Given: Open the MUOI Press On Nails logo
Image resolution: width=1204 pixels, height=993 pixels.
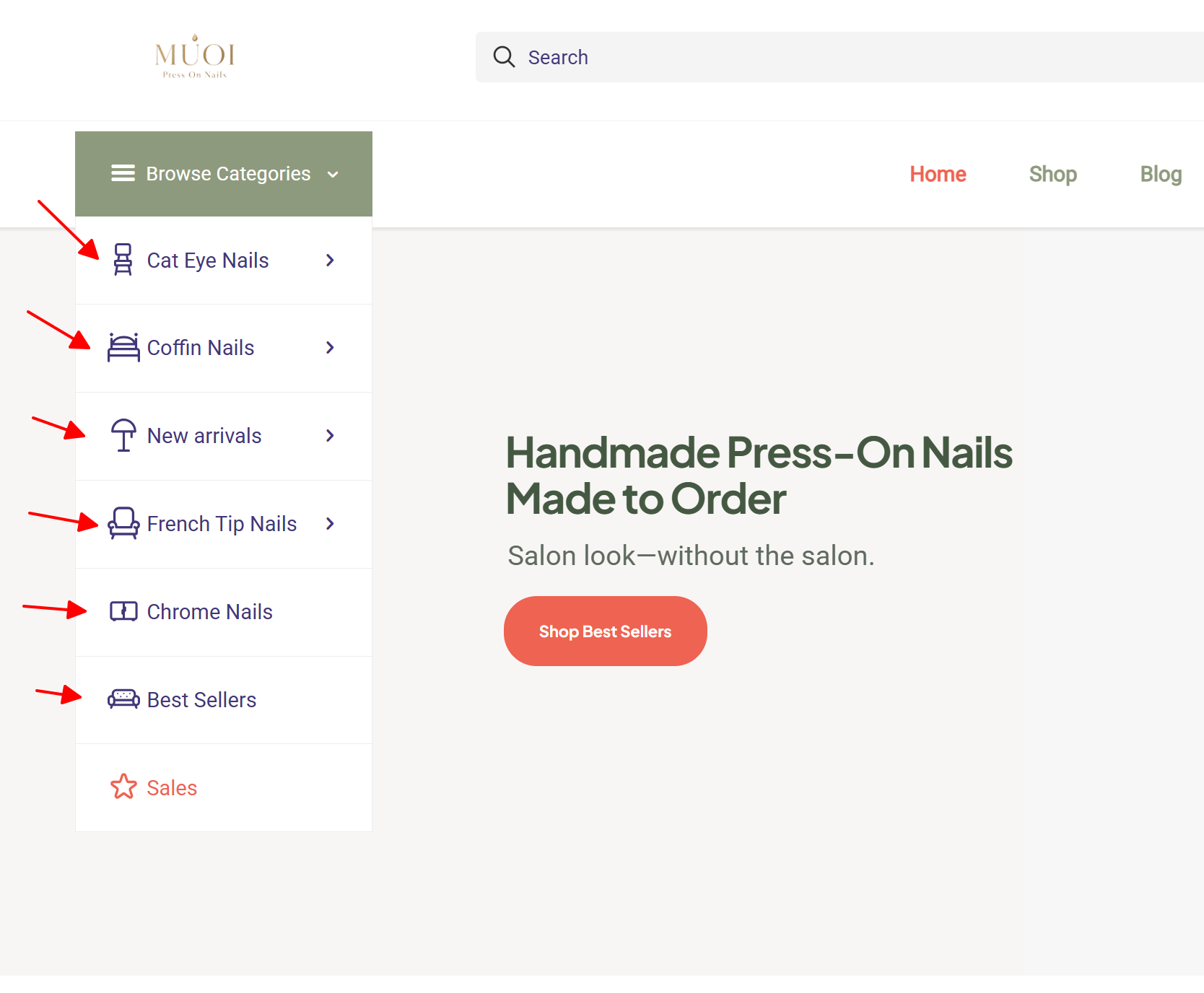Looking at the screenshot, I should [195, 57].
